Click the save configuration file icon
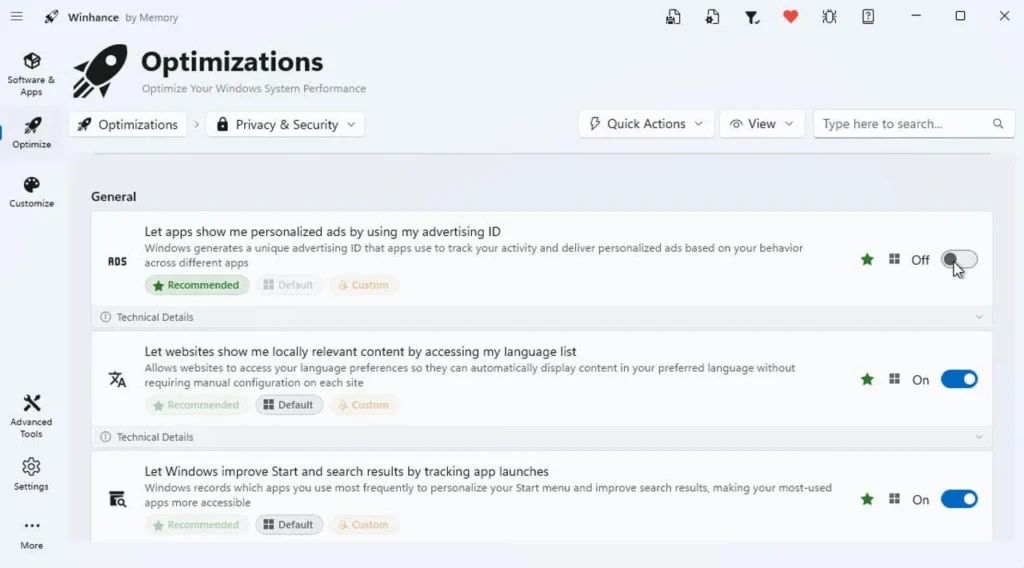The image size is (1024, 568). (x=674, y=17)
